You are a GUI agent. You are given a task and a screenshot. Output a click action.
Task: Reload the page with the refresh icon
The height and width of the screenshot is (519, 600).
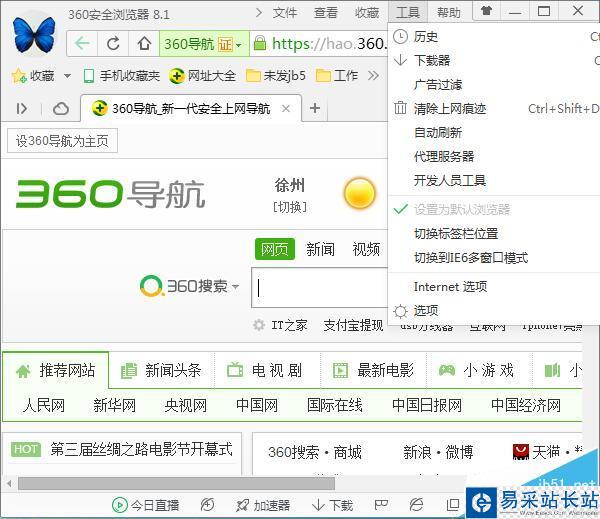click(x=113, y=43)
